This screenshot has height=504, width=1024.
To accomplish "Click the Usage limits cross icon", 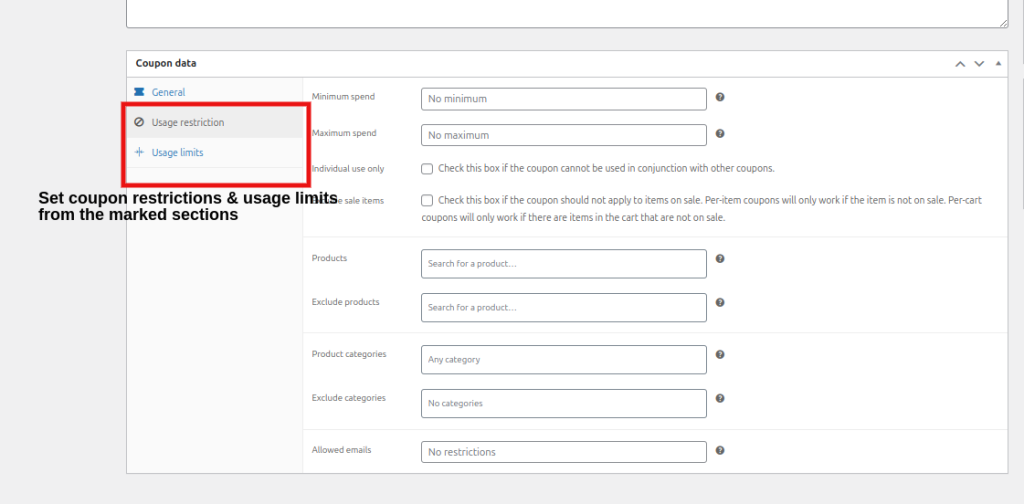I will [x=138, y=152].
